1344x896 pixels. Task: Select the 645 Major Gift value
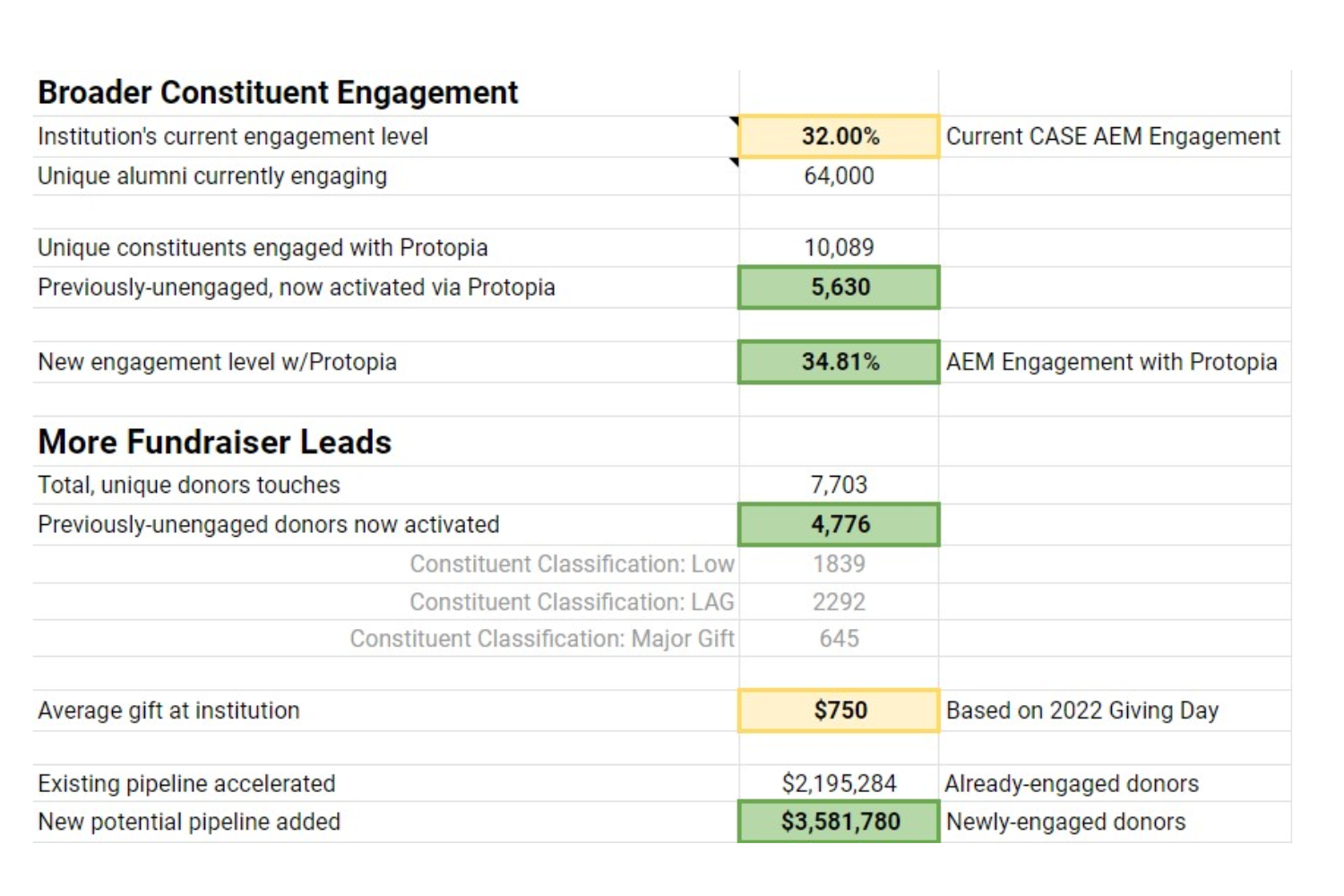click(840, 639)
